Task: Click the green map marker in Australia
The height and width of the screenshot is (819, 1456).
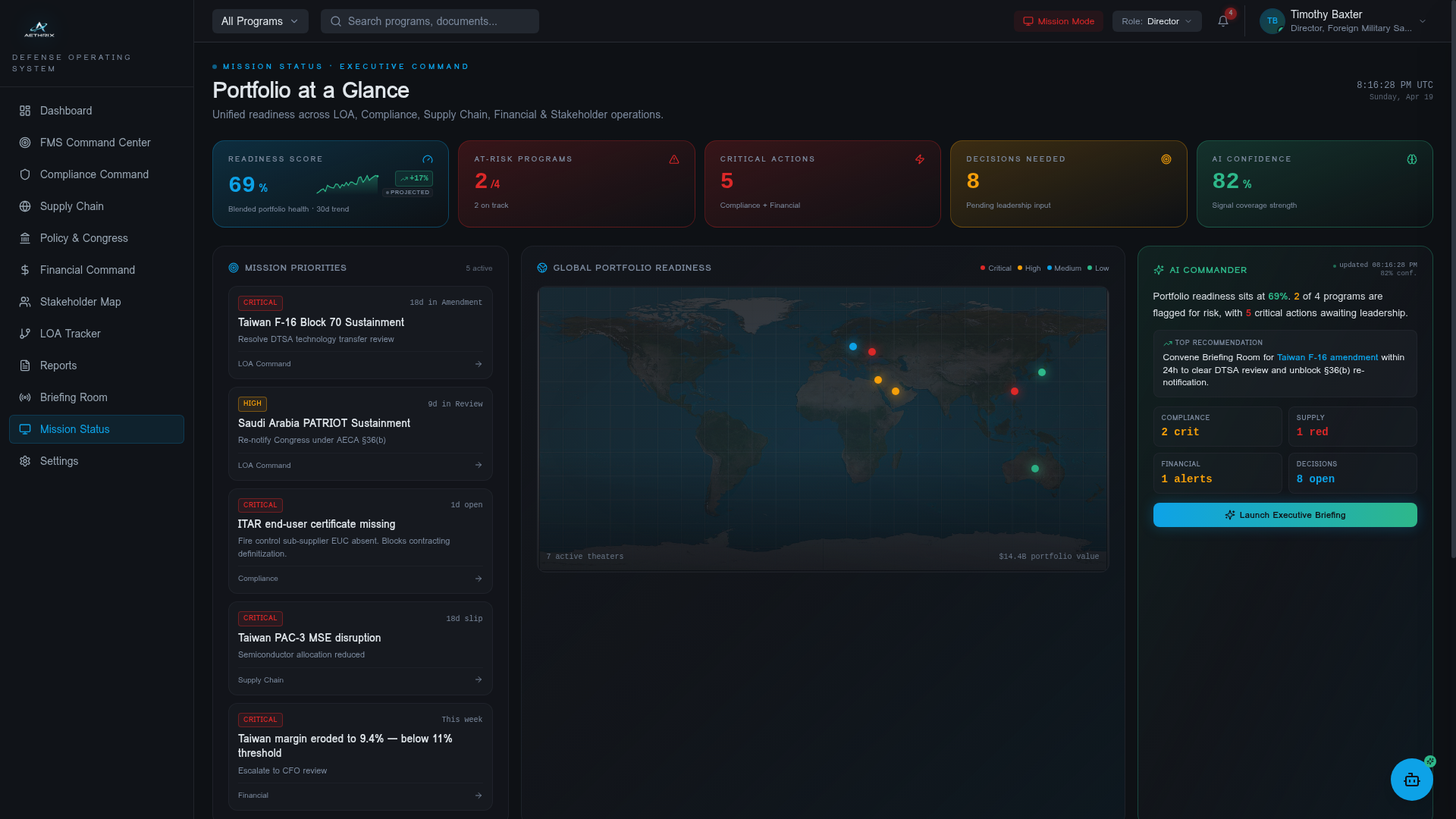Action: (1035, 469)
